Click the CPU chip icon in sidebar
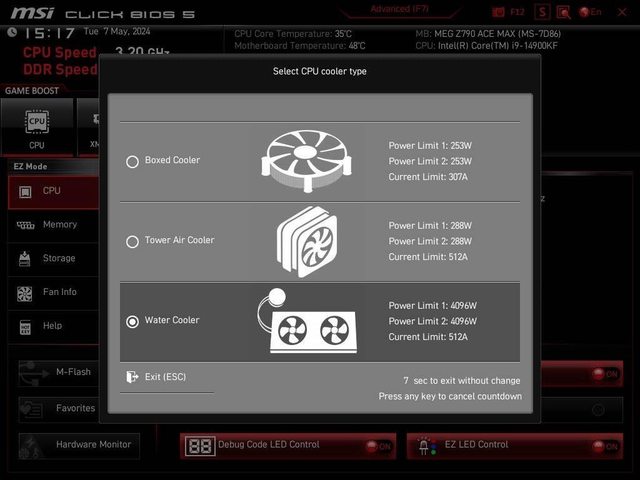The image size is (640, 480). pyautogui.click(x=25, y=192)
